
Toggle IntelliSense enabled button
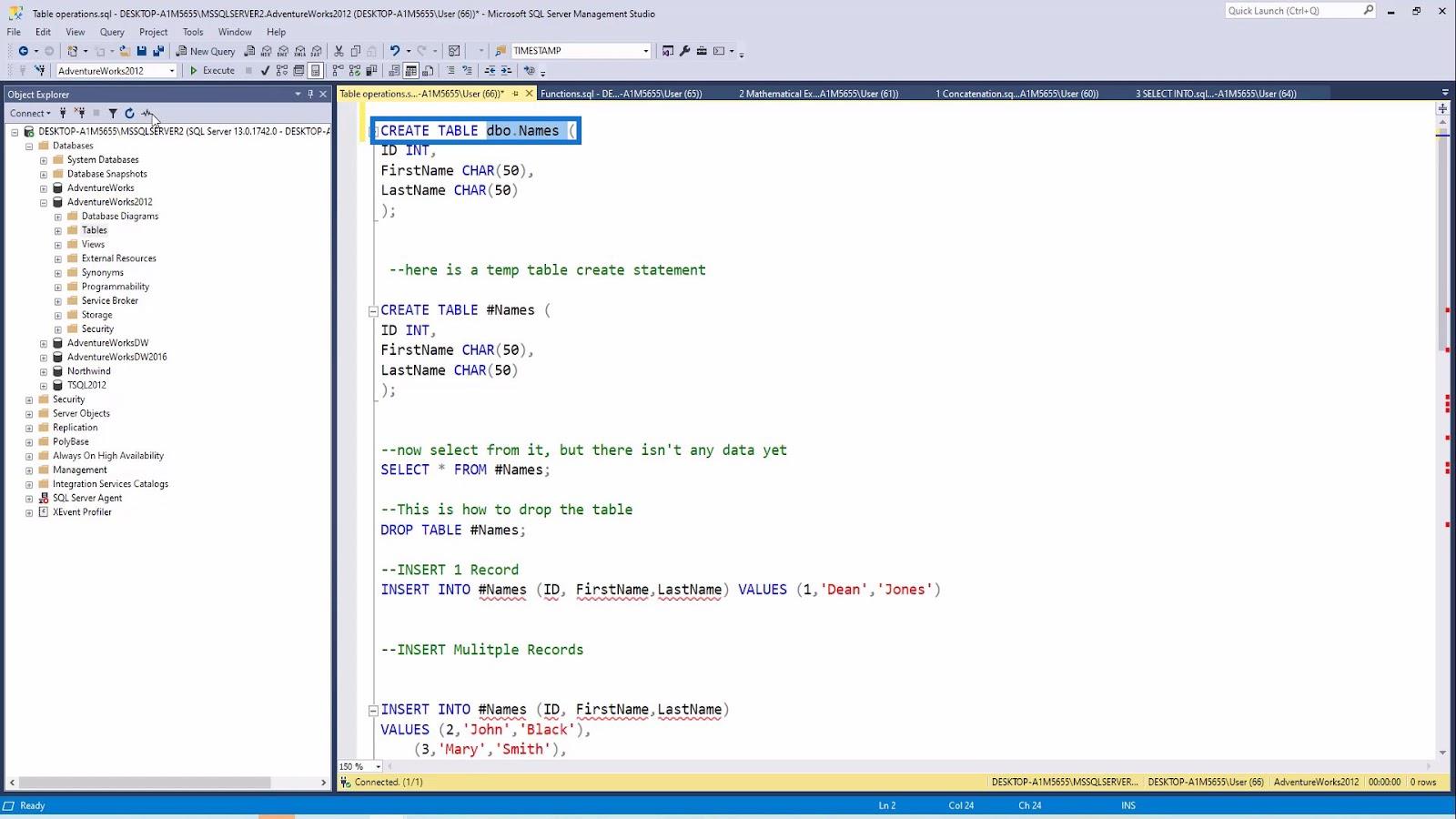coord(316,70)
